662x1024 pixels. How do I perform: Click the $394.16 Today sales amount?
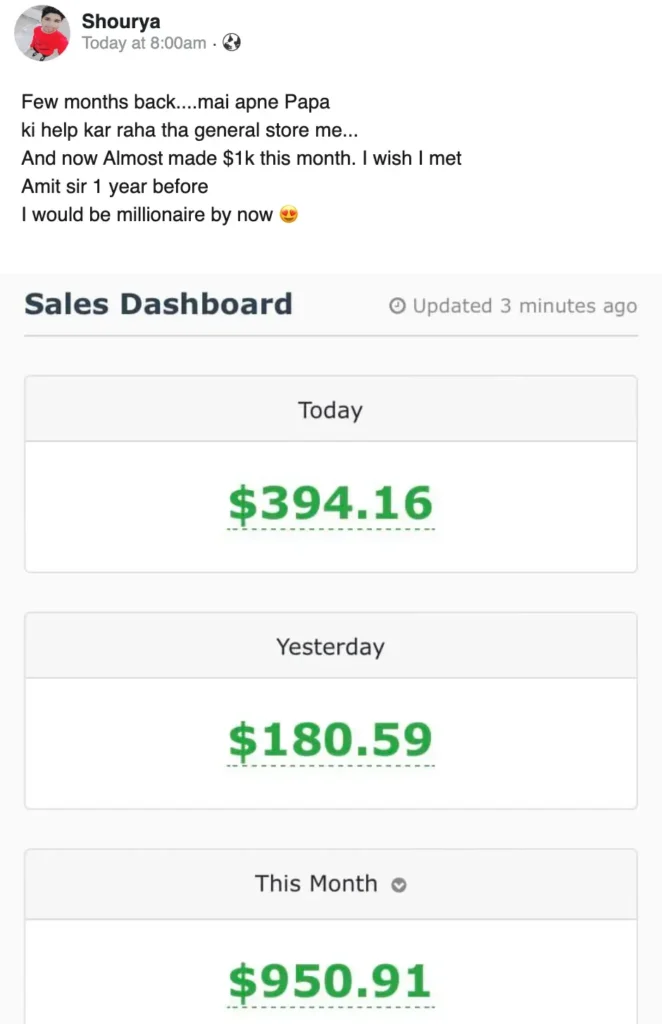(x=330, y=504)
